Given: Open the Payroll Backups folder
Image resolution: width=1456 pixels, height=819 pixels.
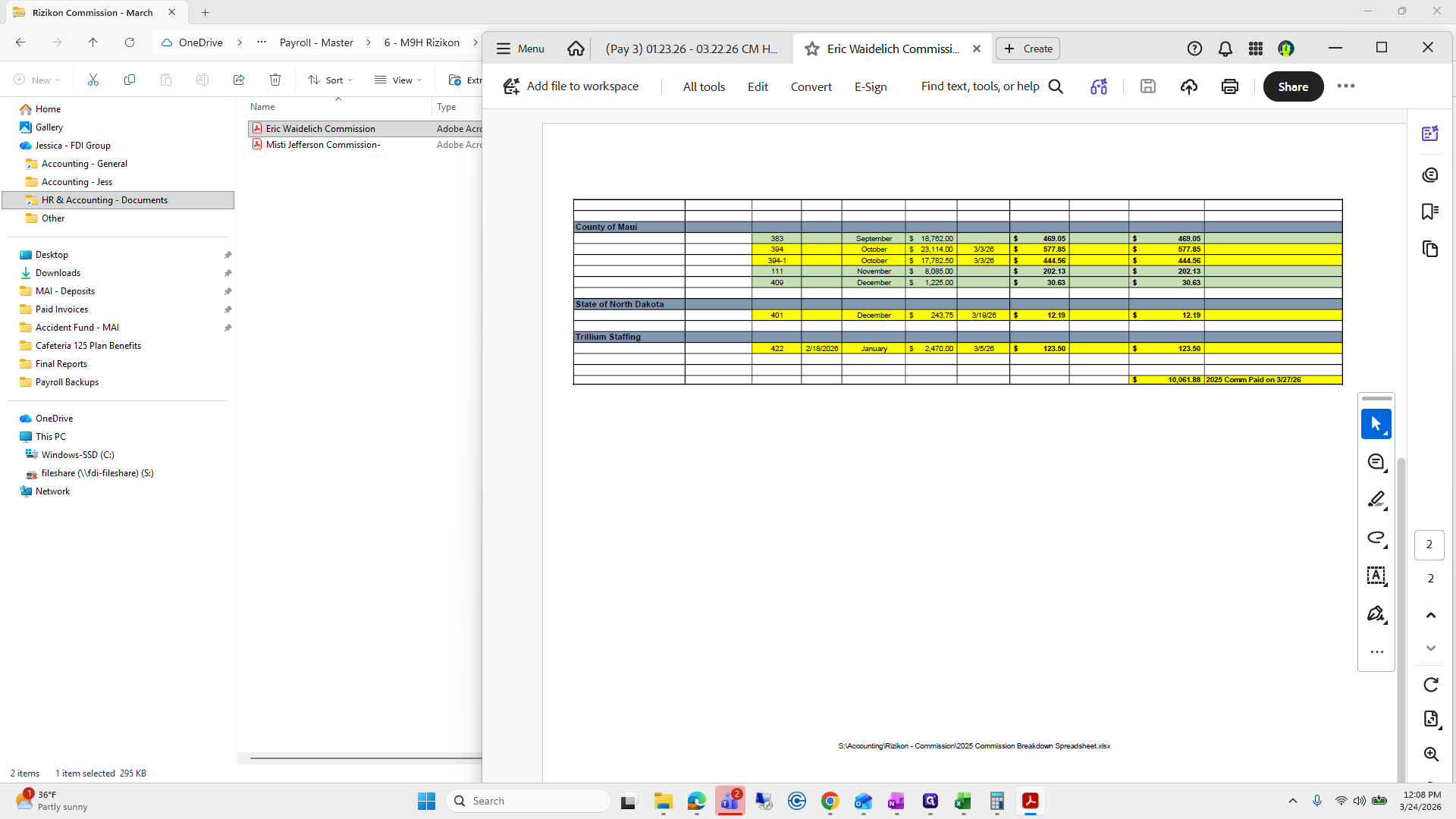Looking at the screenshot, I should point(67,382).
